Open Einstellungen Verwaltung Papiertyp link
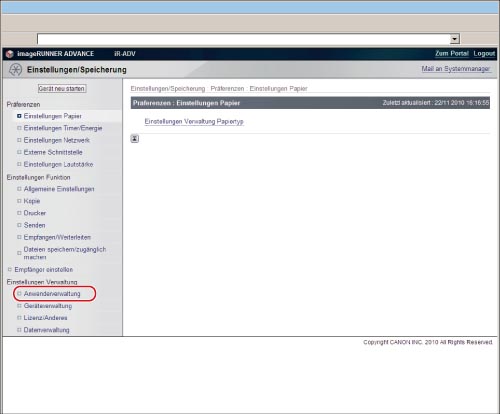The width and height of the screenshot is (500, 414). click(x=194, y=122)
